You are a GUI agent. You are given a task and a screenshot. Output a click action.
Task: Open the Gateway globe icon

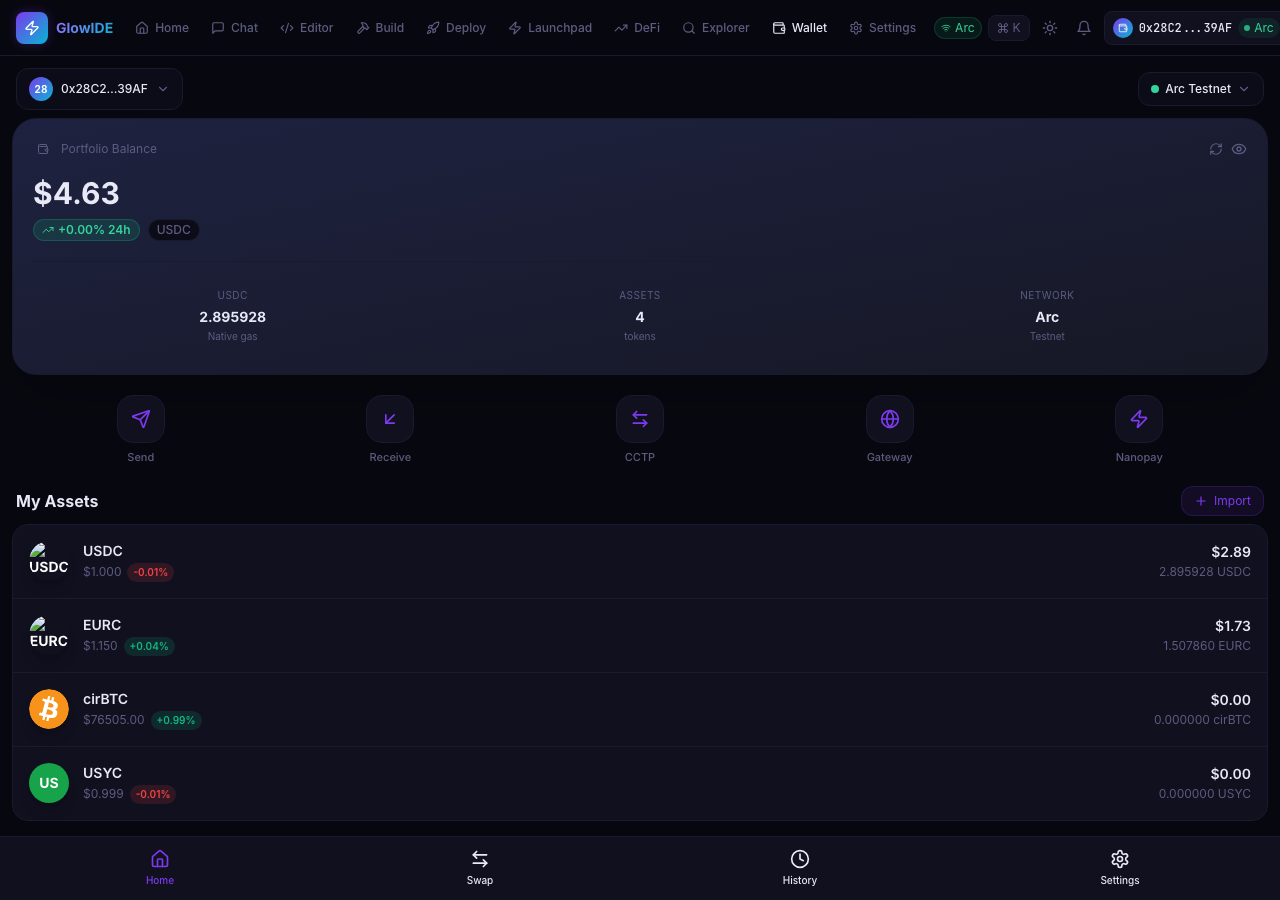pyautogui.click(x=890, y=419)
